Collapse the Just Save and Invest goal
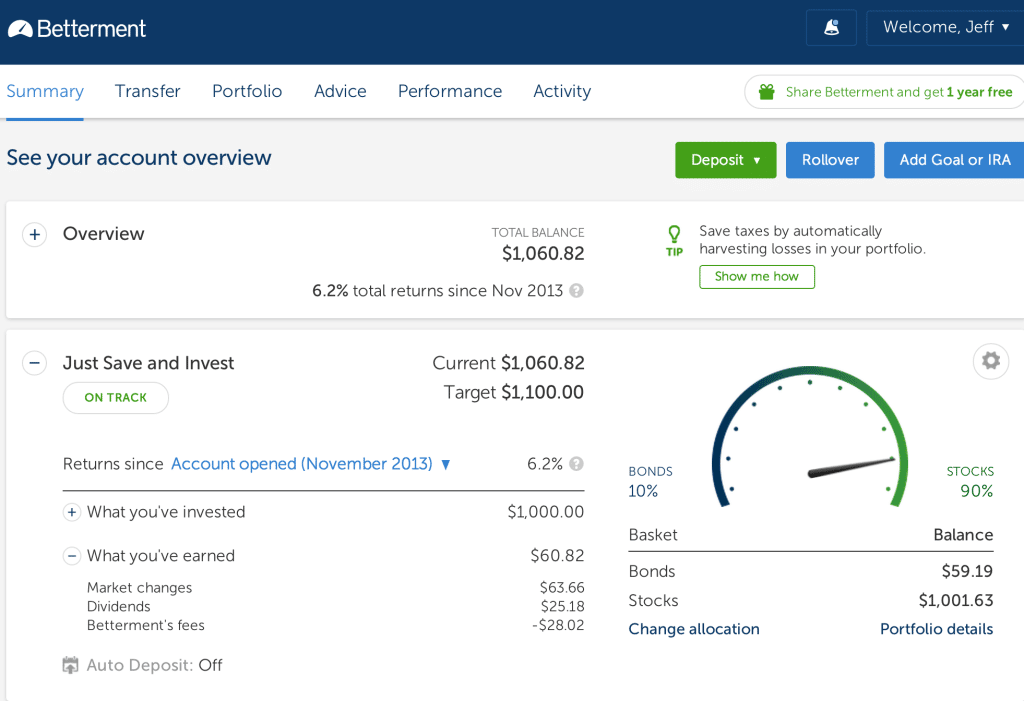The image size is (1024, 701). point(34,363)
